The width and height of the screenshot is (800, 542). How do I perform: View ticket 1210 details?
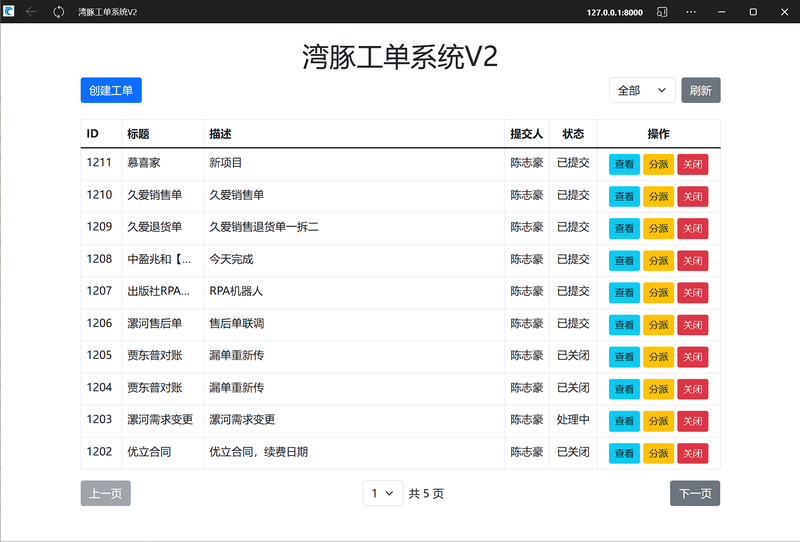pos(624,196)
